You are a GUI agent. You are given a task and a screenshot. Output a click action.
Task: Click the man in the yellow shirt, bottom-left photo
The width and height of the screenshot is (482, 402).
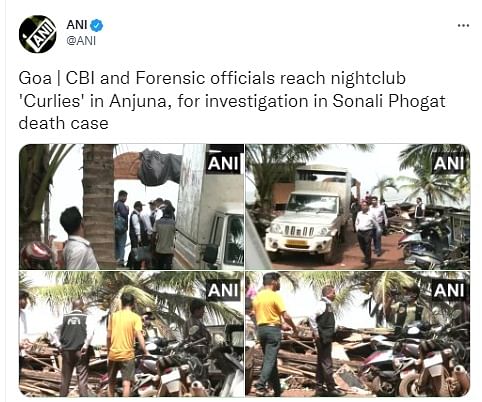click(x=125, y=343)
